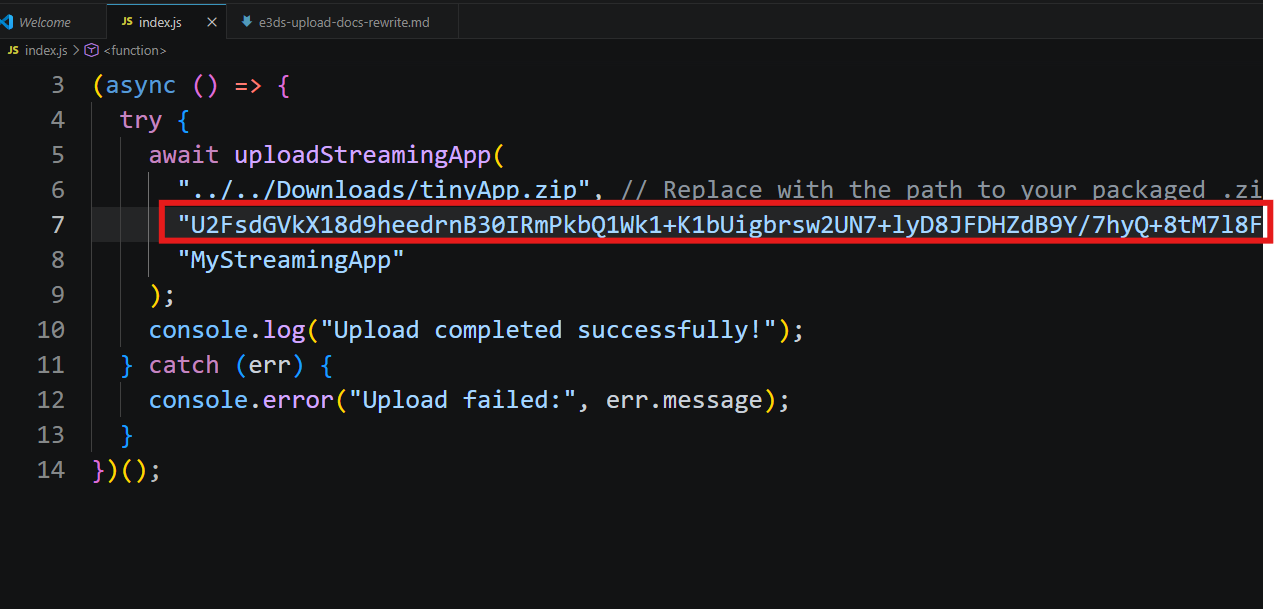Image resolution: width=1274 pixels, height=609 pixels.
Task: Switch to the Welcome tab
Action: [45, 21]
